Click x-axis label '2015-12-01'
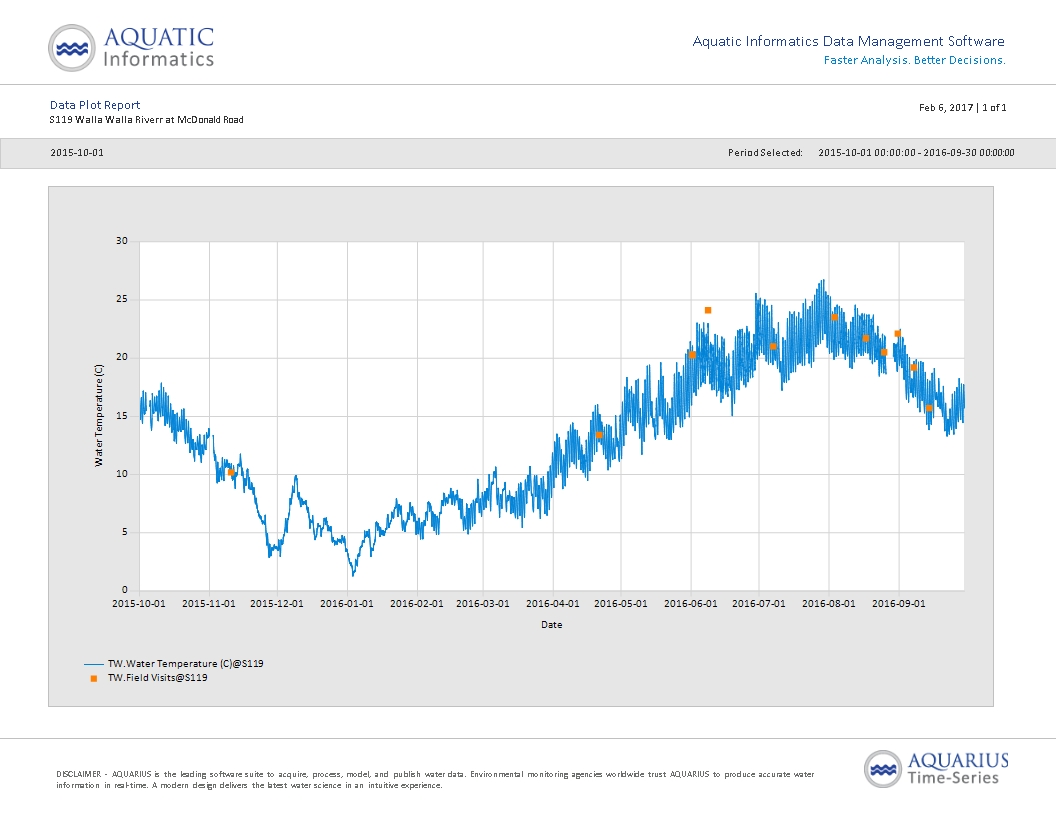Viewport: 1056px width, 816px height. coord(277,604)
